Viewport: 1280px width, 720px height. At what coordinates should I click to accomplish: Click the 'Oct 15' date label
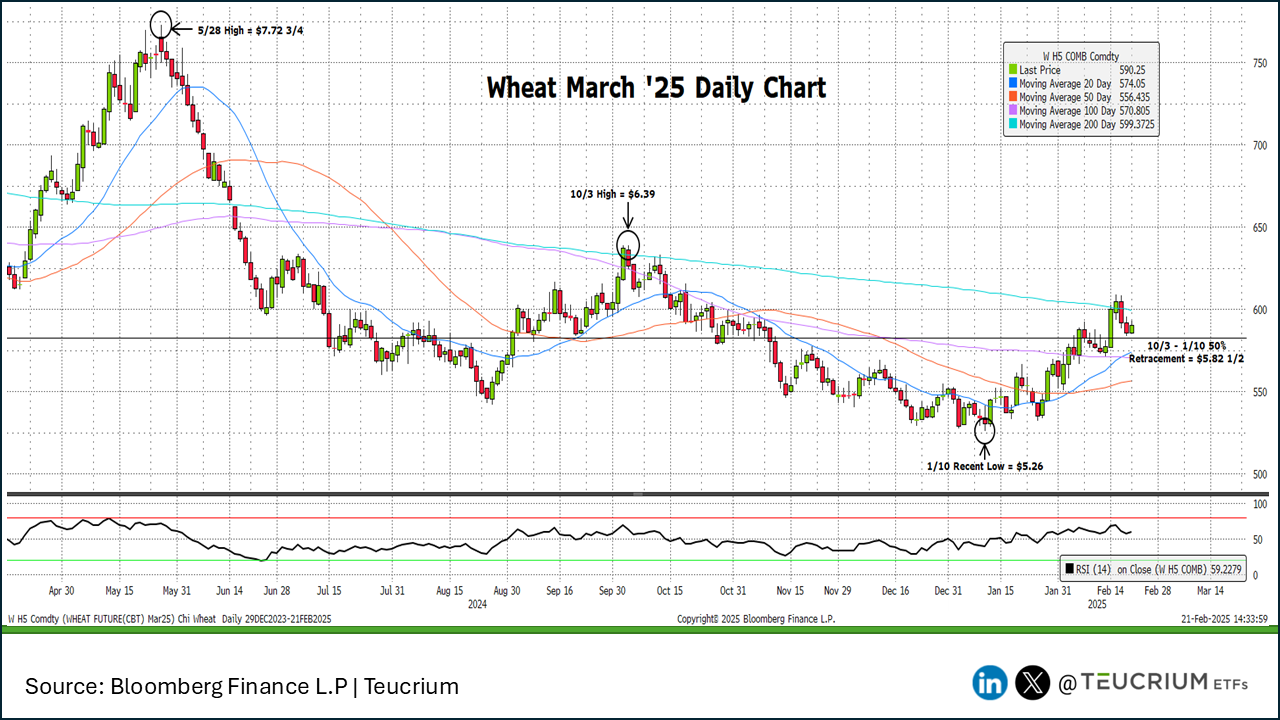tap(670, 591)
